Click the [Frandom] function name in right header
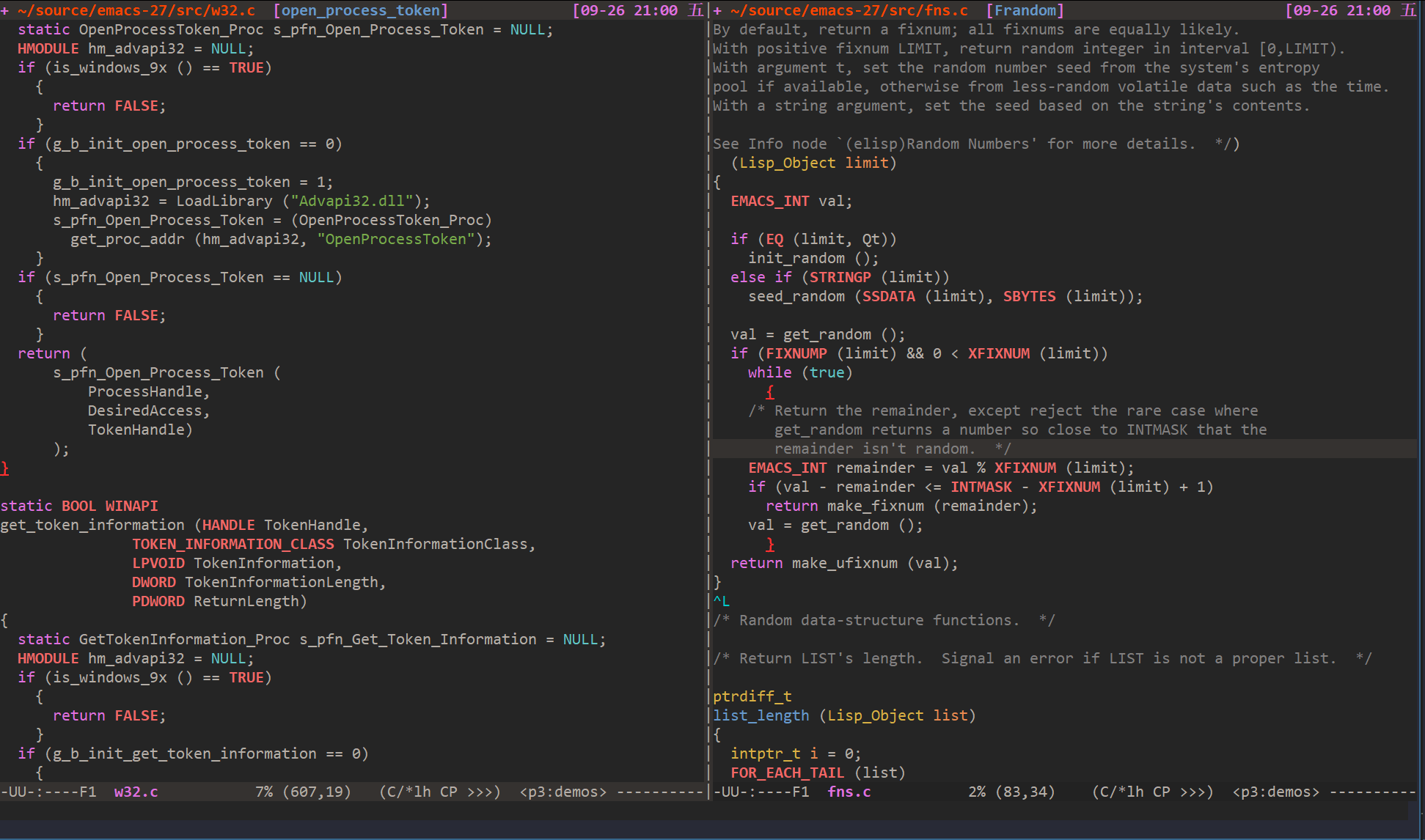The image size is (1425, 840). [1025, 10]
